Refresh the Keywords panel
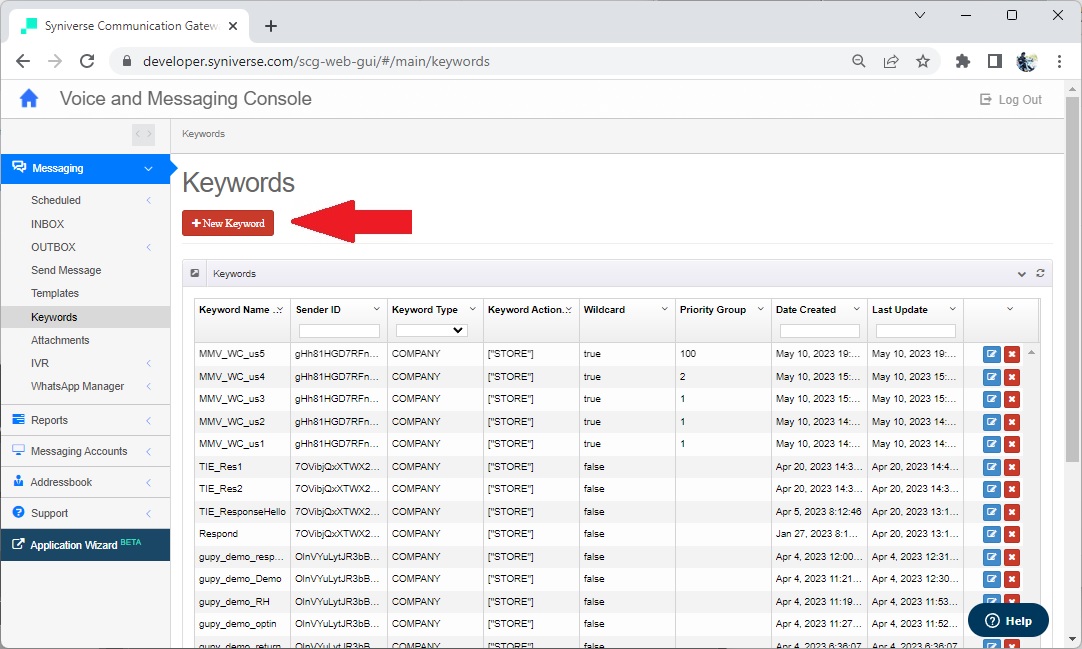1082x649 pixels. click(1040, 274)
